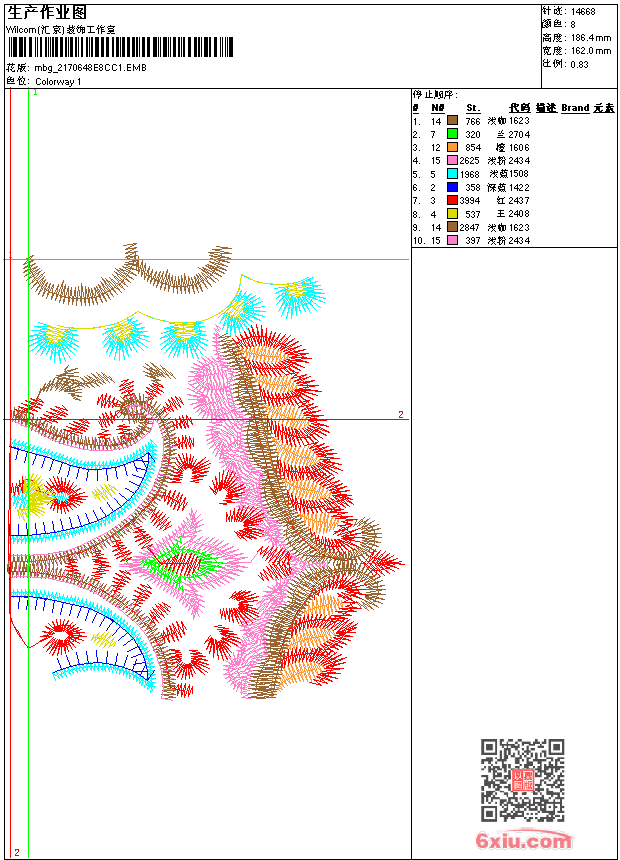Select stitch count 854 in row 3
This screenshot has width=620, height=860.
(x=473, y=148)
